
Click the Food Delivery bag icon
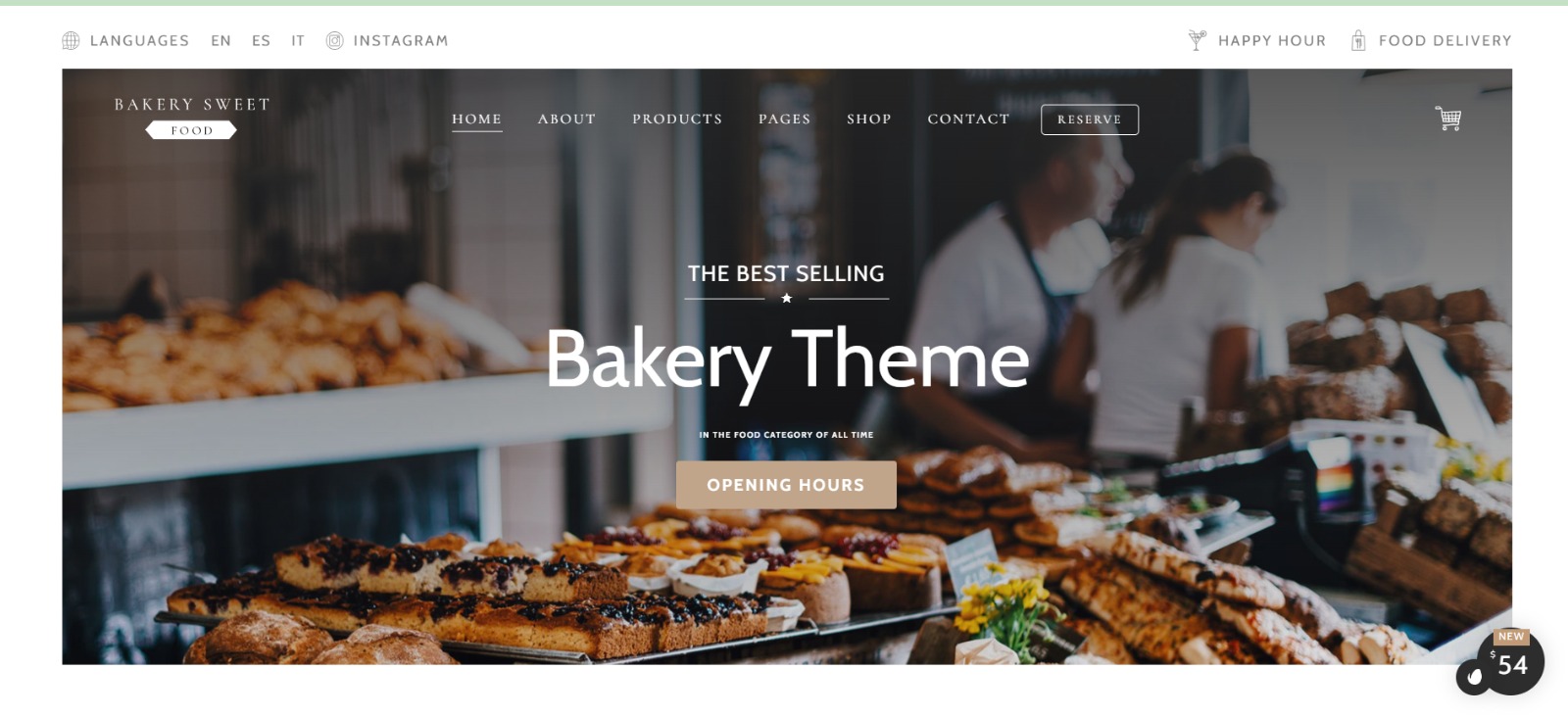1358,40
